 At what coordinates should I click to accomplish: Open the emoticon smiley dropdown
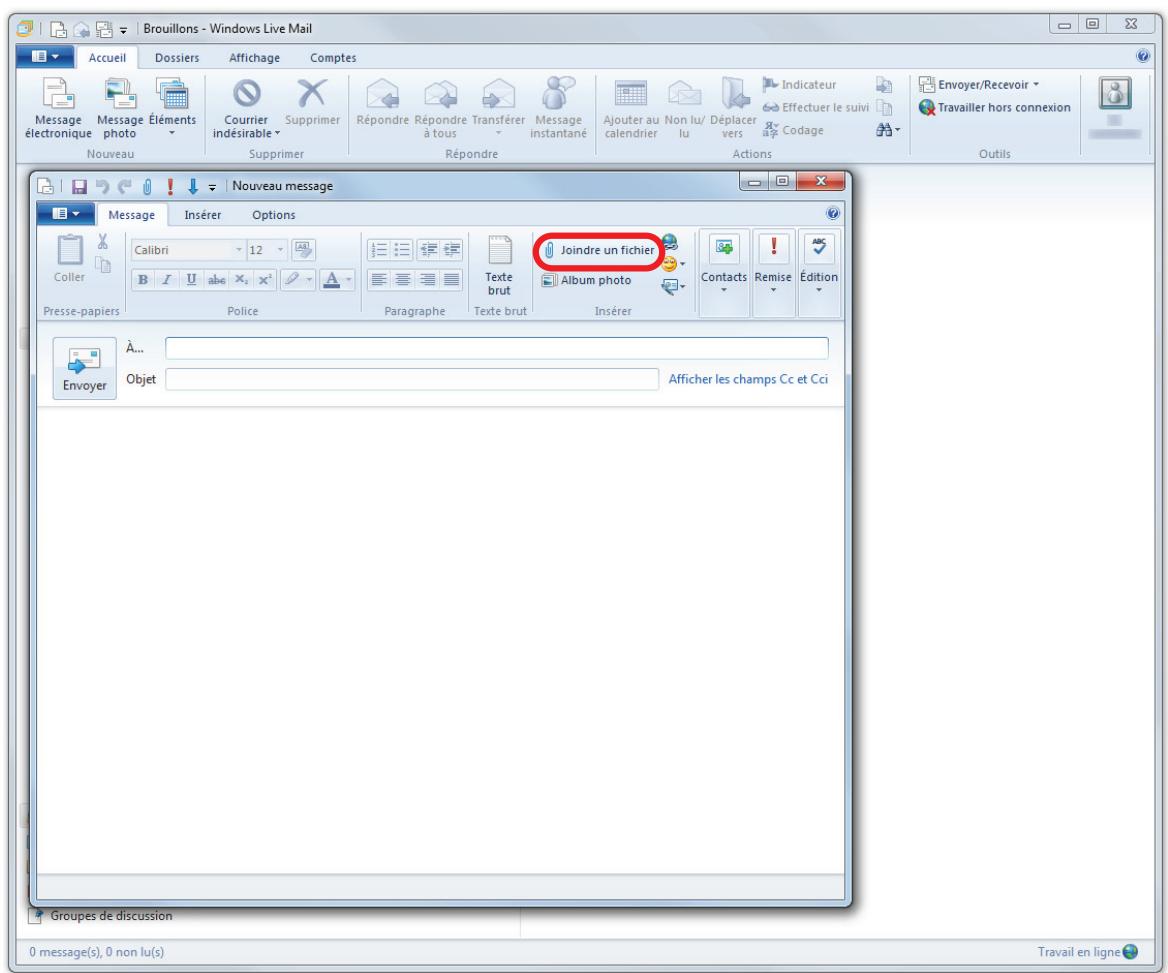pyautogui.click(x=673, y=264)
